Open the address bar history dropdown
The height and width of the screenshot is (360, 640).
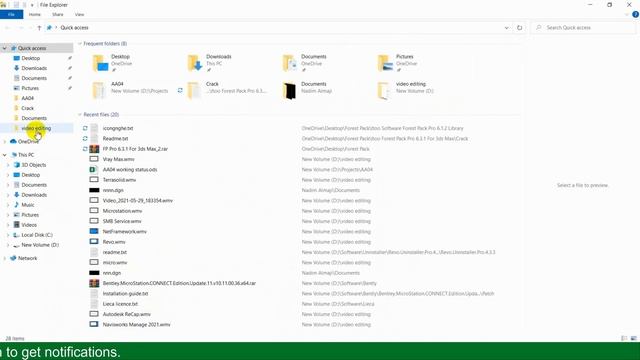tap(507, 28)
